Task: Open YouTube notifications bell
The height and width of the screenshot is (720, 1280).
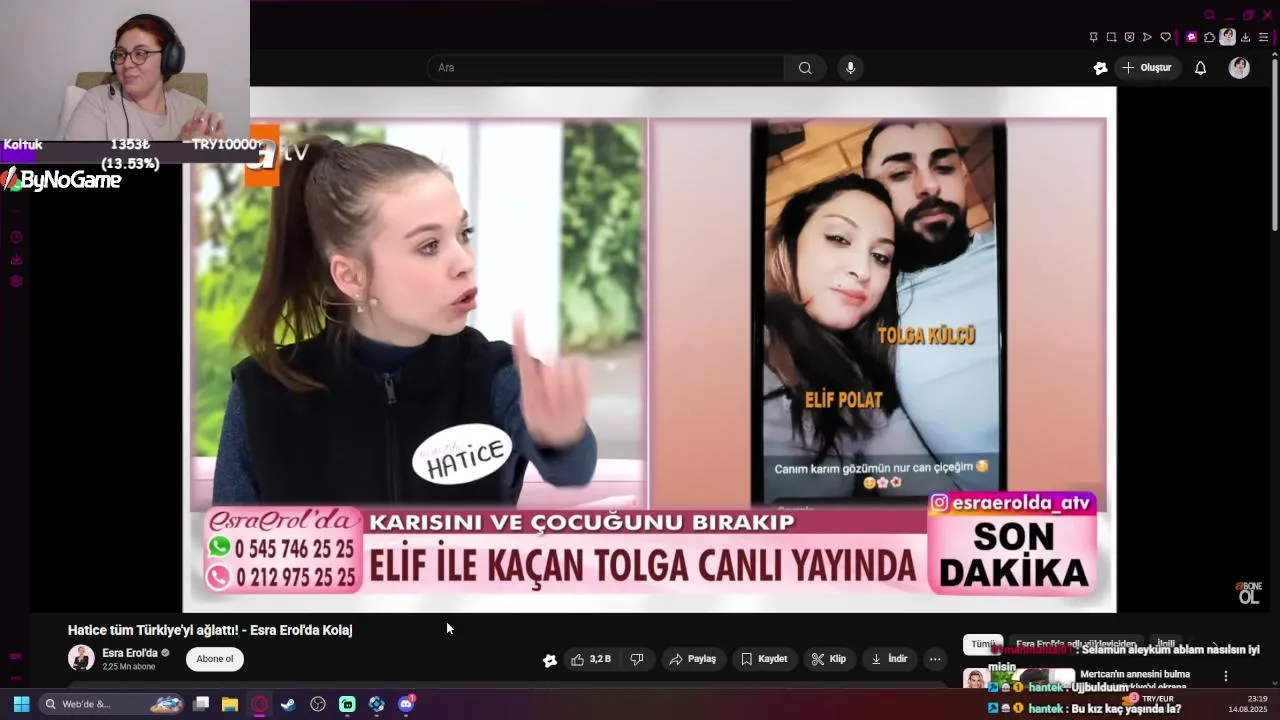Action: tap(1200, 68)
